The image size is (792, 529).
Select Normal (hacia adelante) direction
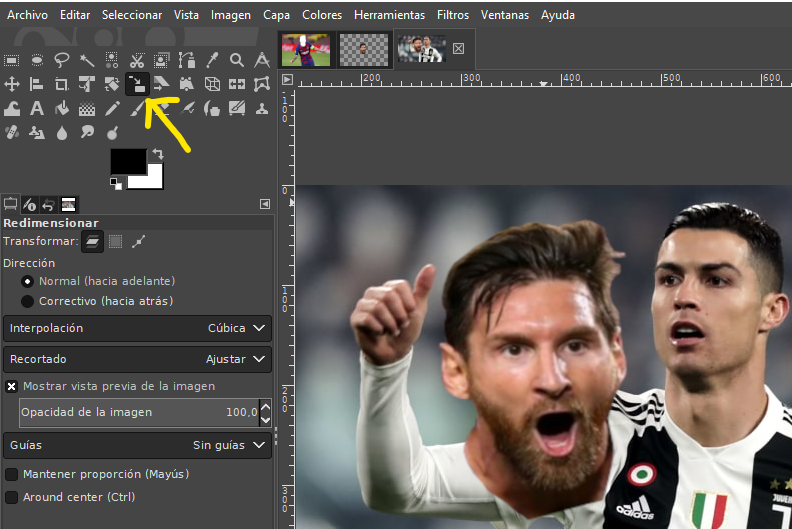(x=28, y=281)
